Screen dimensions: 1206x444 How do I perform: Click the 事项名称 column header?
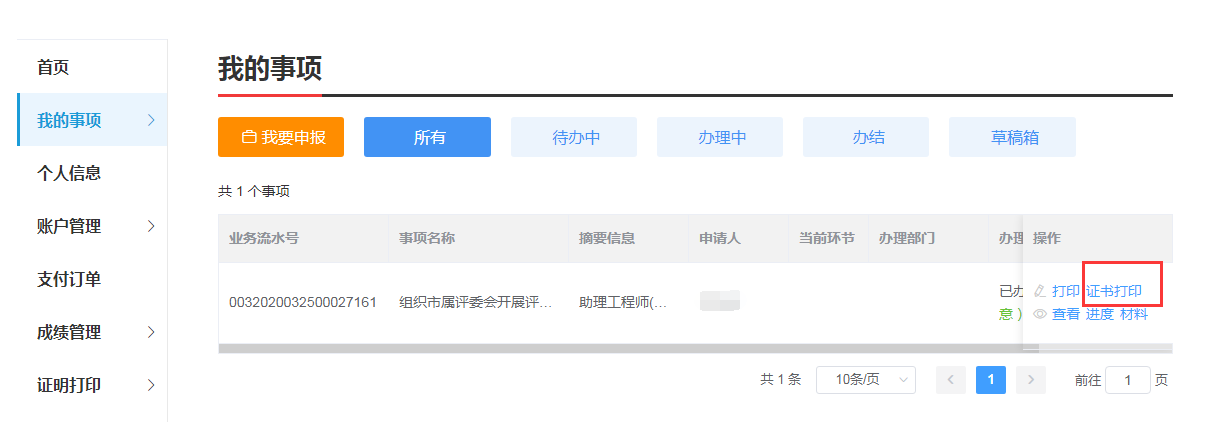427,239
